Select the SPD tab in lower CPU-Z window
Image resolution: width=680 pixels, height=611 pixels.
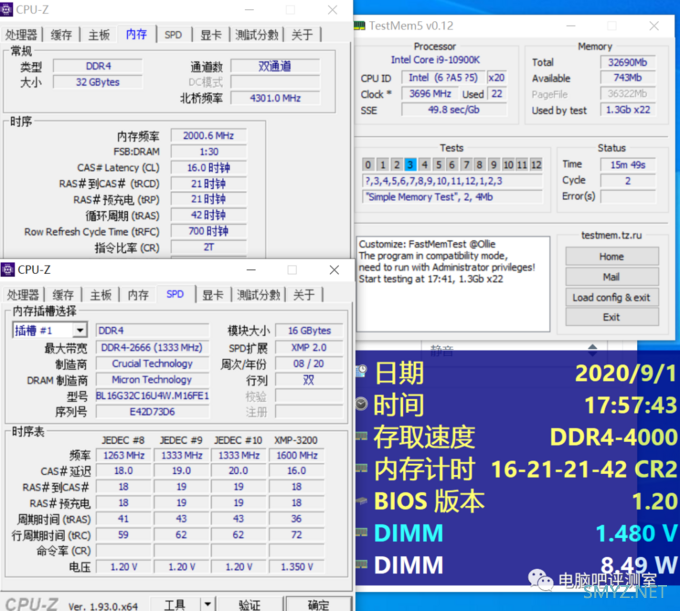175,294
